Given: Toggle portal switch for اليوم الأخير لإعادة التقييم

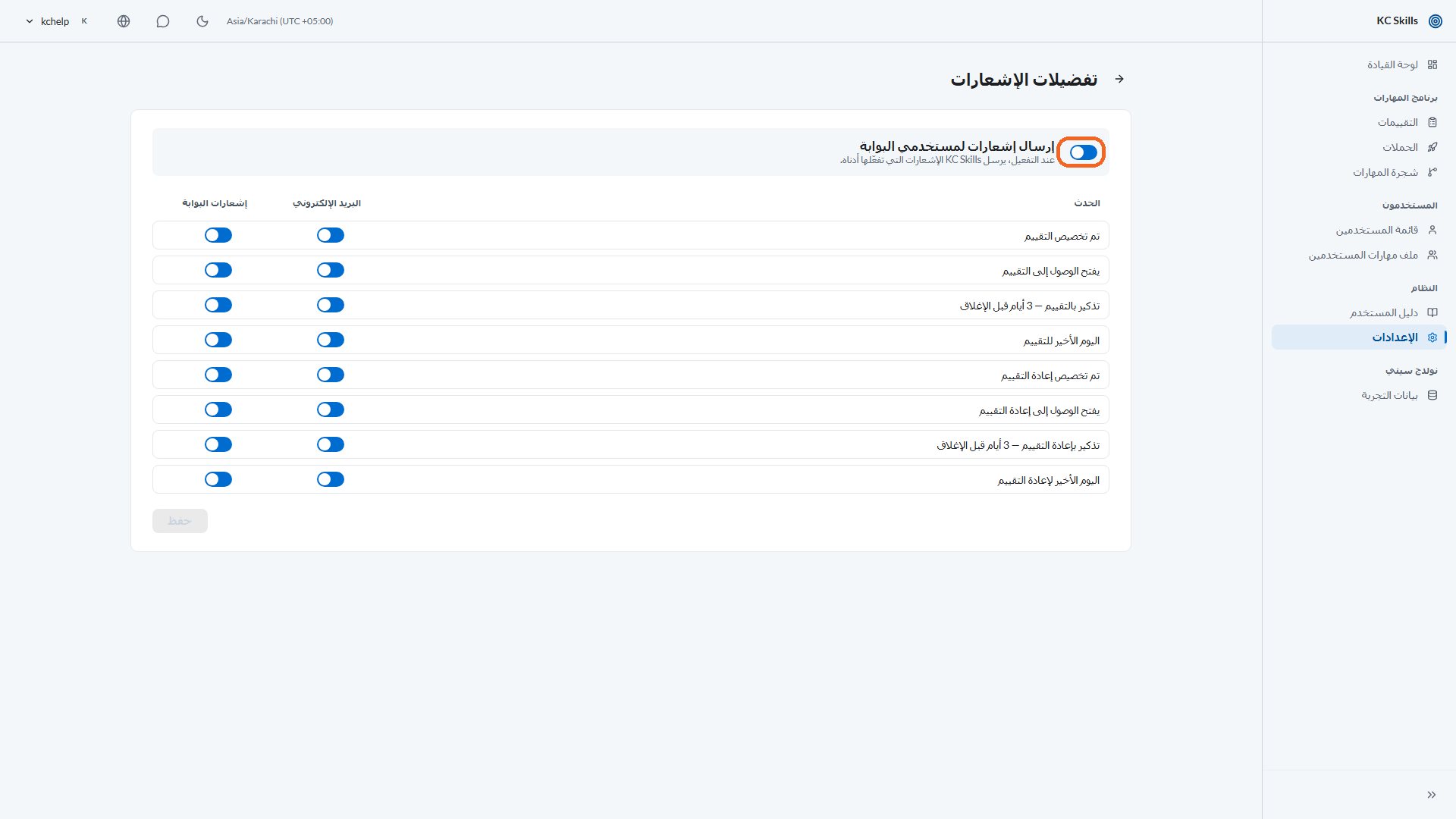Looking at the screenshot, I should (x=218, y=479).
